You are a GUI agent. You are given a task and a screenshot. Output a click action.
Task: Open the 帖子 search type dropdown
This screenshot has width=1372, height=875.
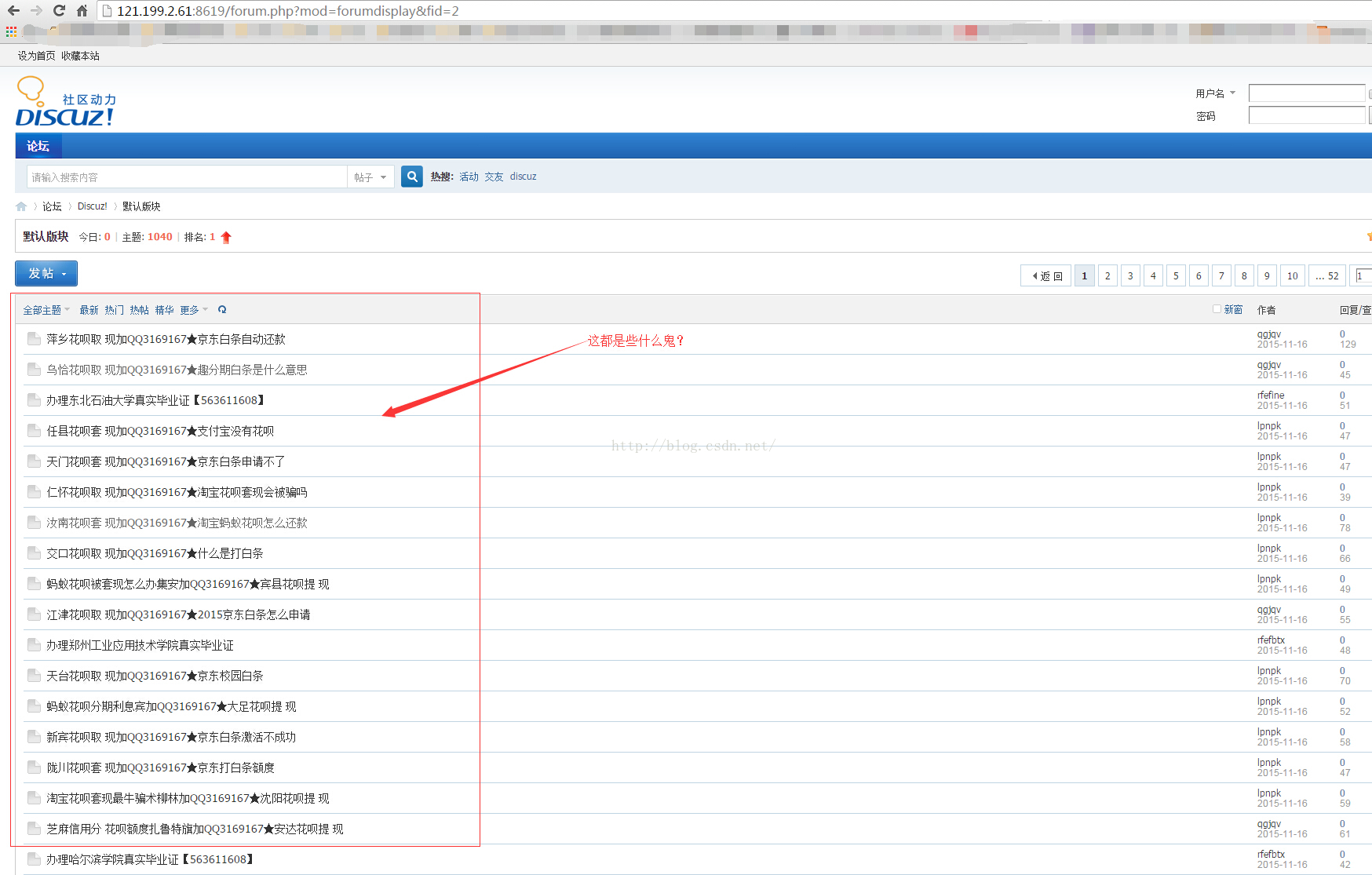370,177
